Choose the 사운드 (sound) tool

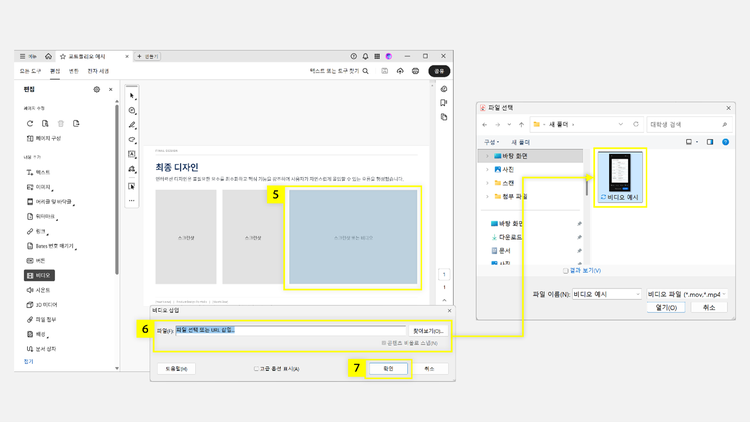coord(38,290)
